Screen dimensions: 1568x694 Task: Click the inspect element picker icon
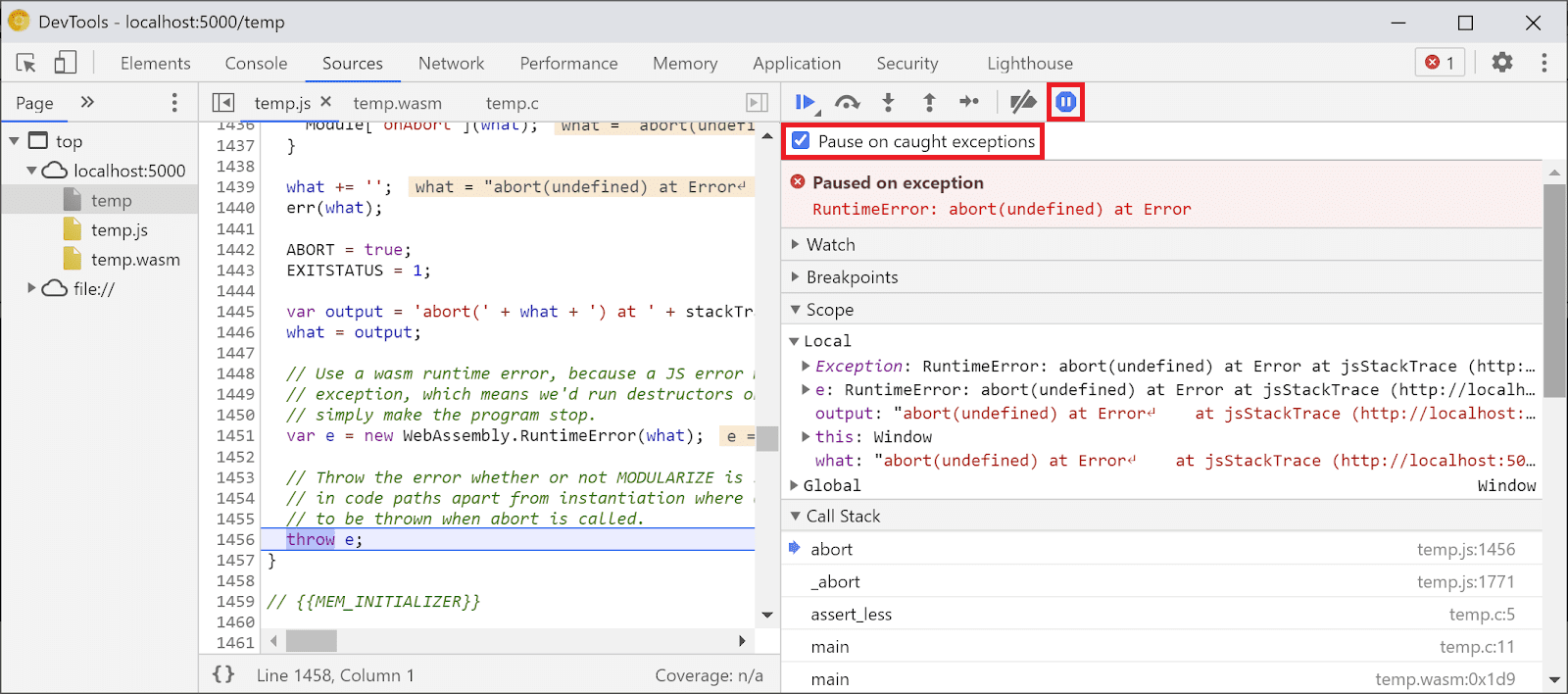point(26,64)
